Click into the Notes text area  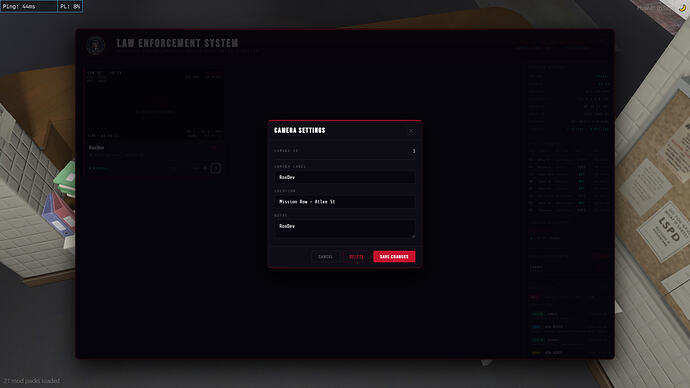click(345, 229)
